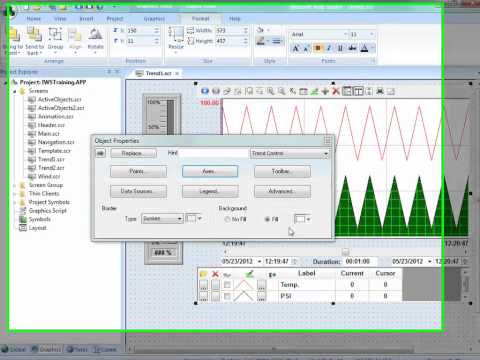Expand the Thin Clients folder
This screenshot has height=360, width=480.
(x=15, y=194)
